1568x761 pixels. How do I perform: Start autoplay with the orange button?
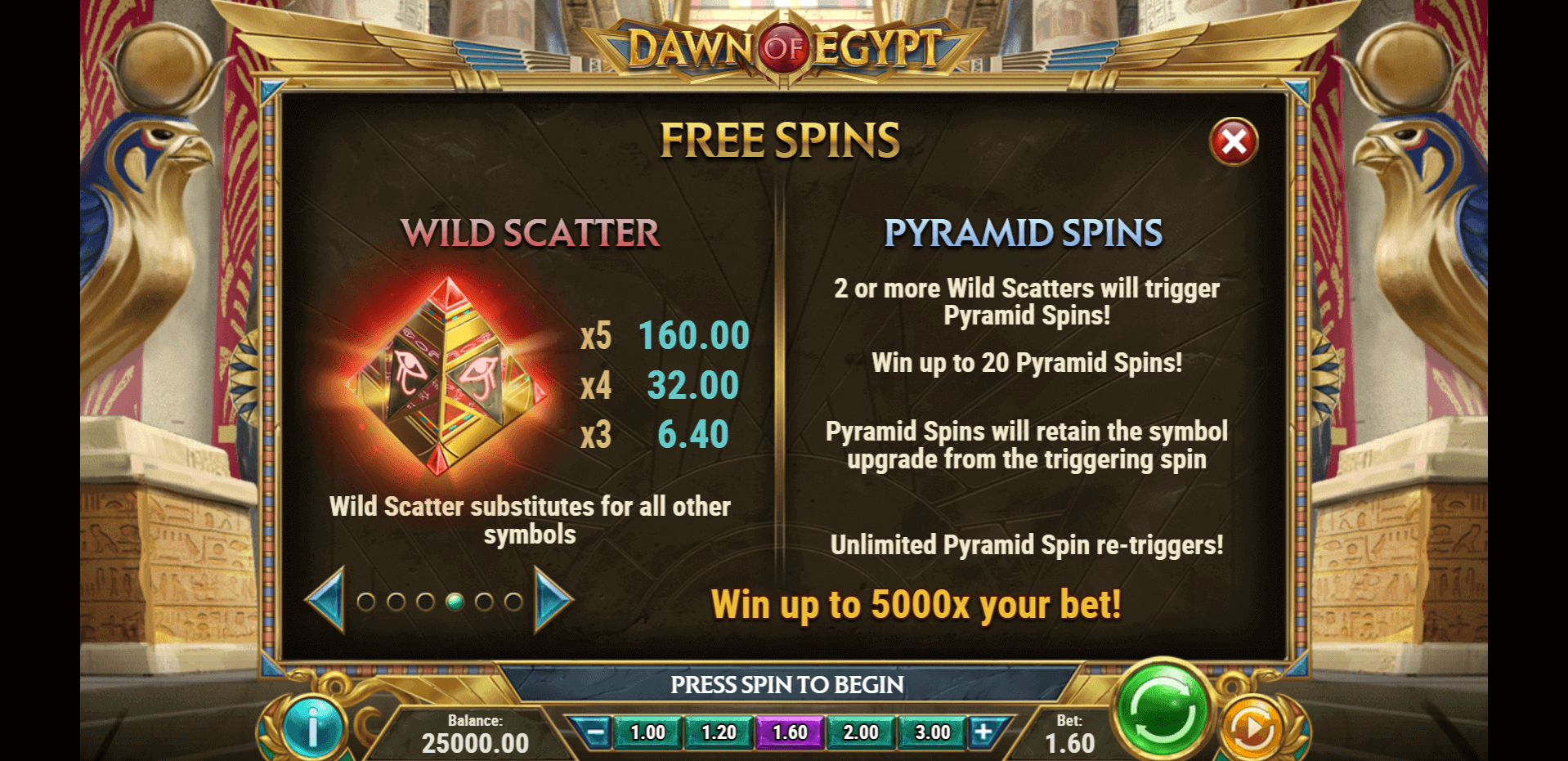[x=1252, y=727]
